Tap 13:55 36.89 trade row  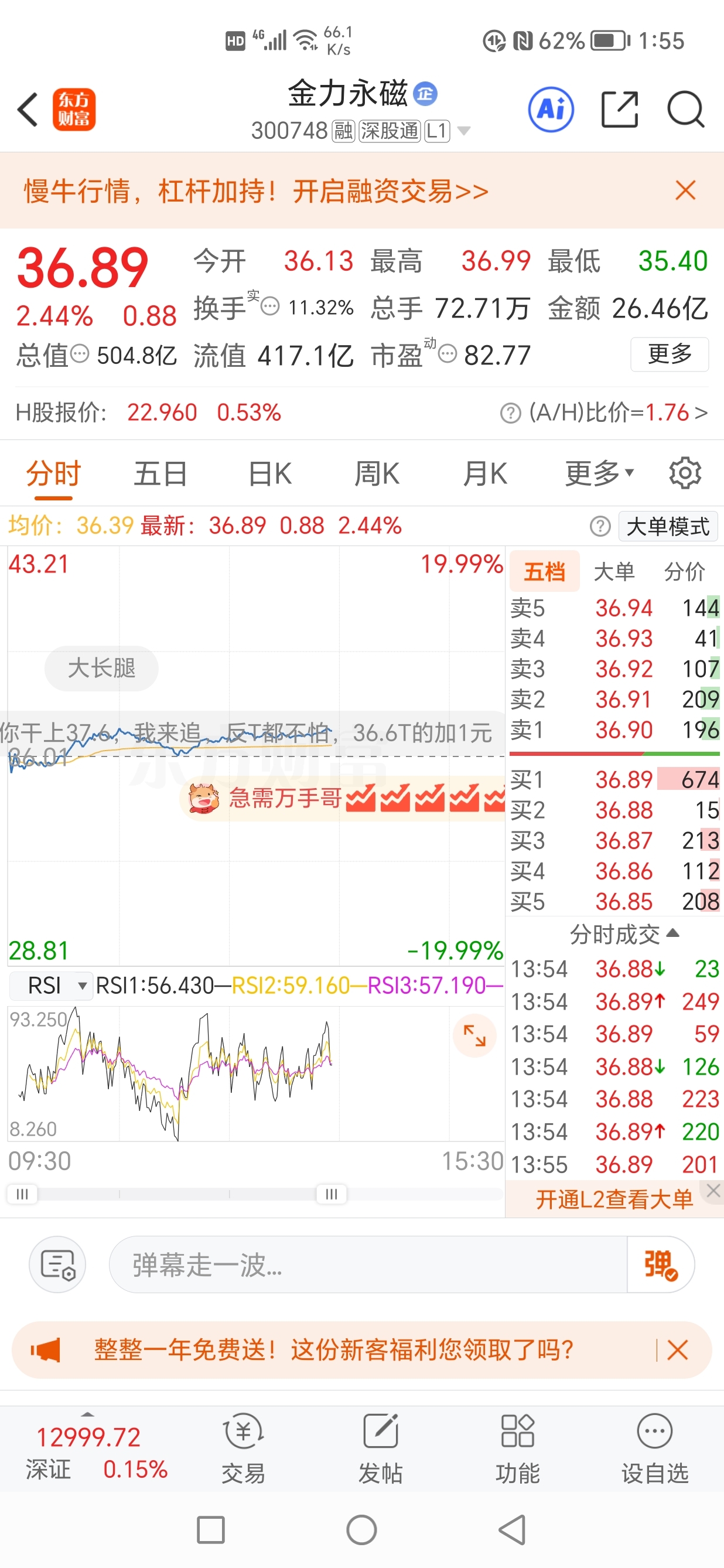614,1164
